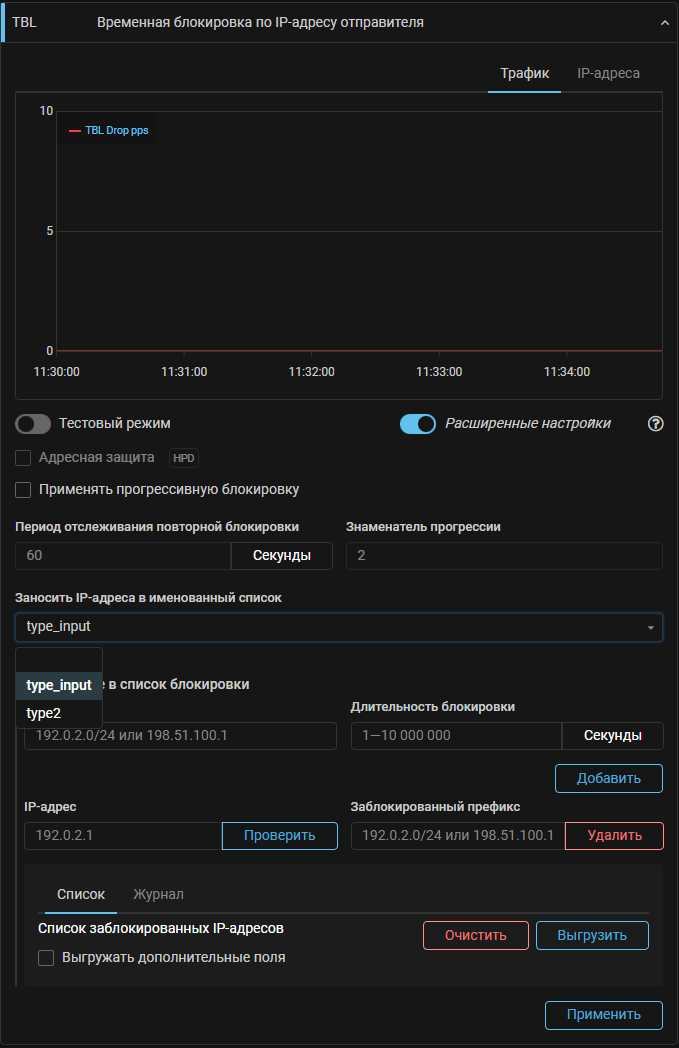Click the HPD badge icon
Viewport: 679px width, 1048px height.
(x=184, y=457)
